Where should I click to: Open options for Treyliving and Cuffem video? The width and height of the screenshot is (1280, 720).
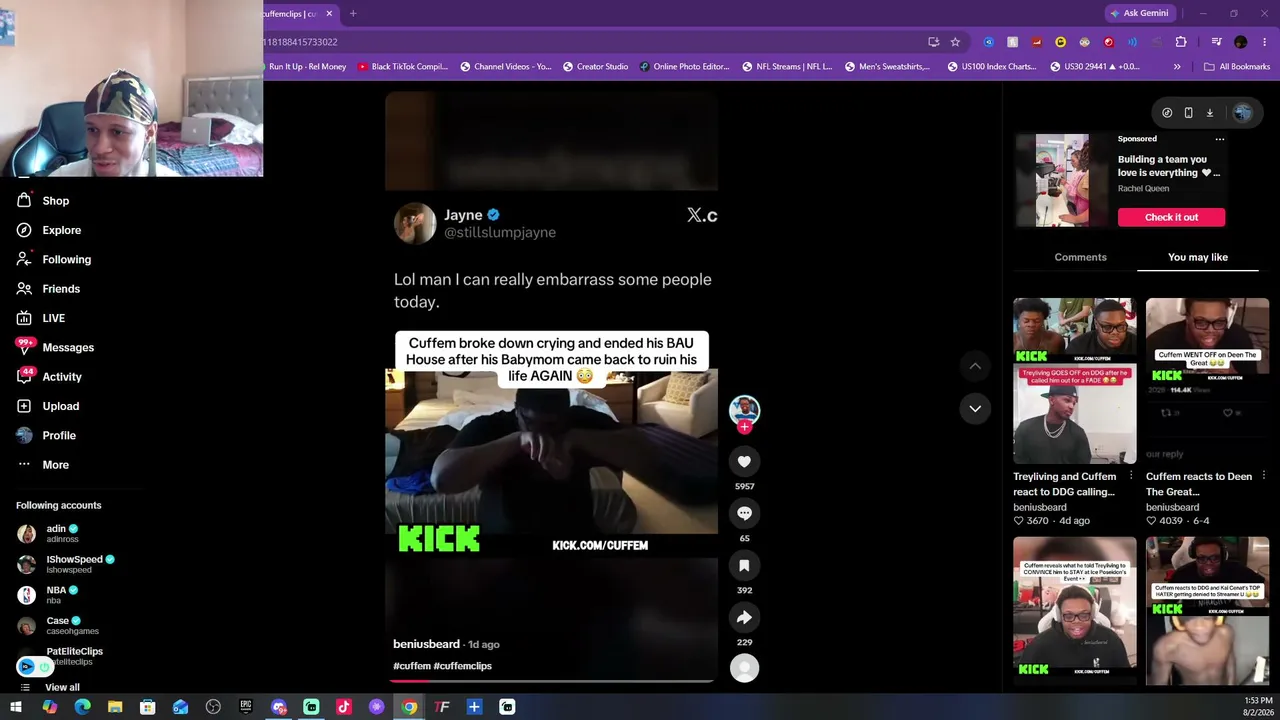click(x=1131, y=476)
